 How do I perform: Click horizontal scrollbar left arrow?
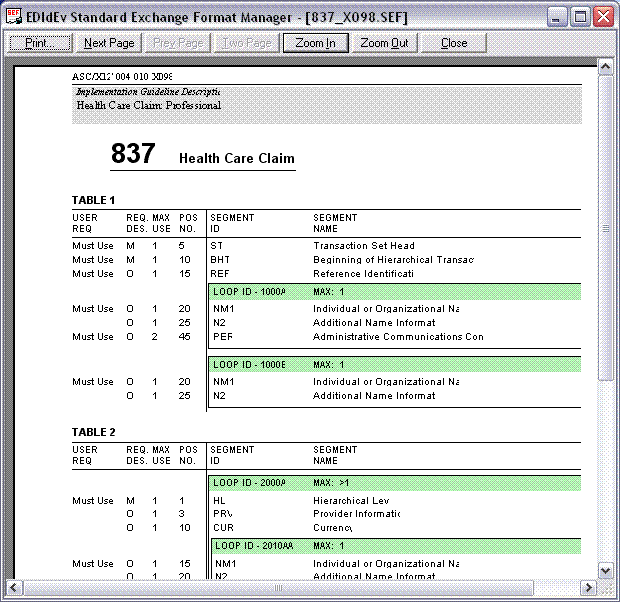coord(14,588)
